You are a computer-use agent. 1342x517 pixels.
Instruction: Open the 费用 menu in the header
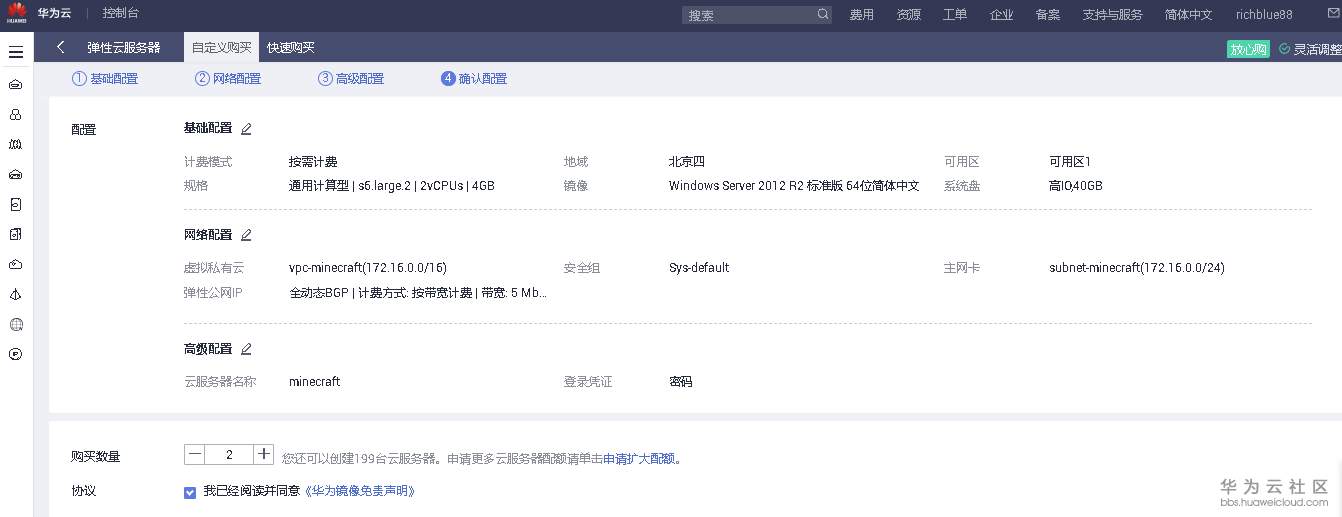pyautogui.click(x=862, y=15)
